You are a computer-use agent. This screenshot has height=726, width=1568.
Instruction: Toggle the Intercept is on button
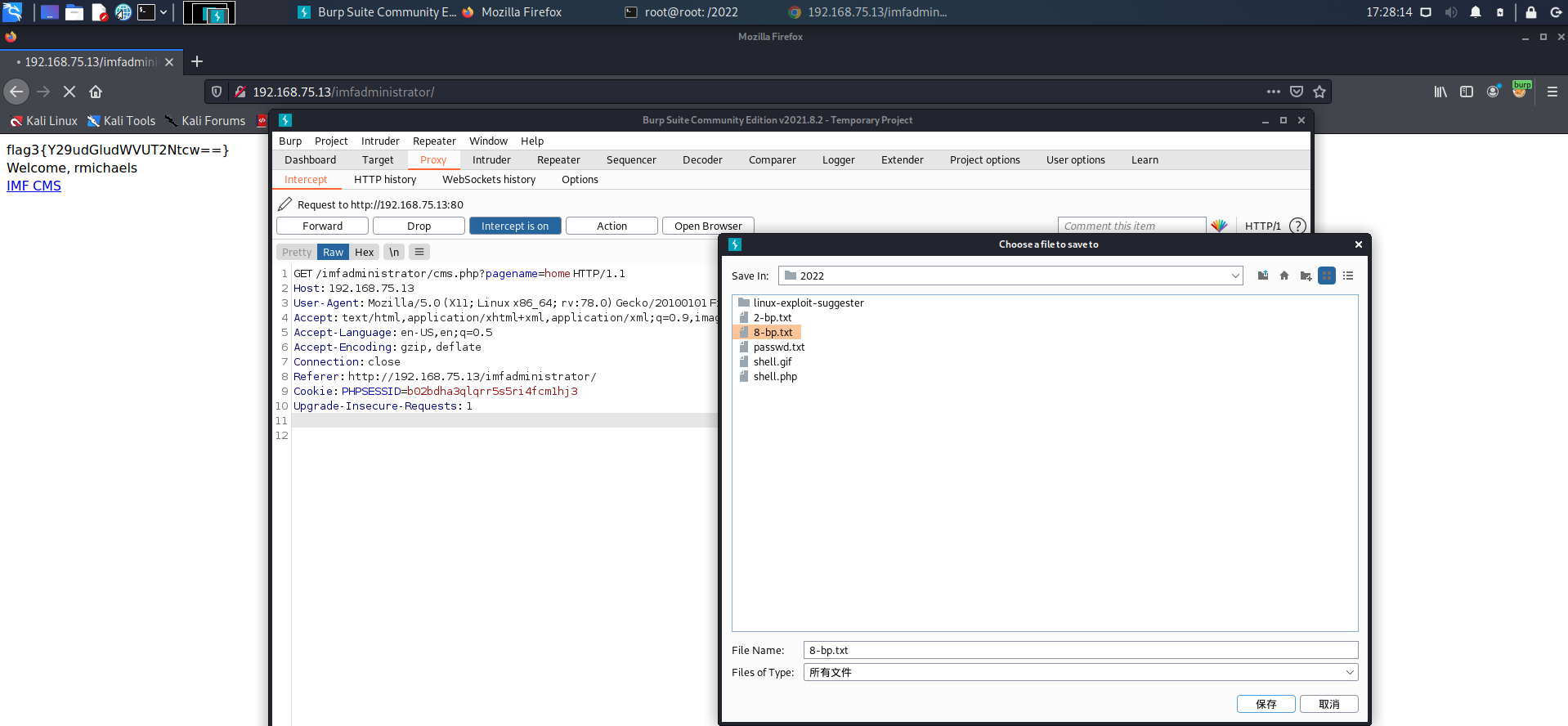[x=515, y=226]
